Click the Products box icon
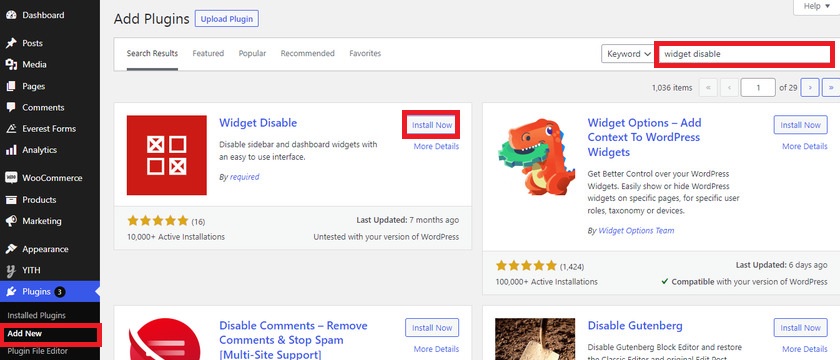The height and width of the screenshot is (360, 840). (x=11, y=200)
